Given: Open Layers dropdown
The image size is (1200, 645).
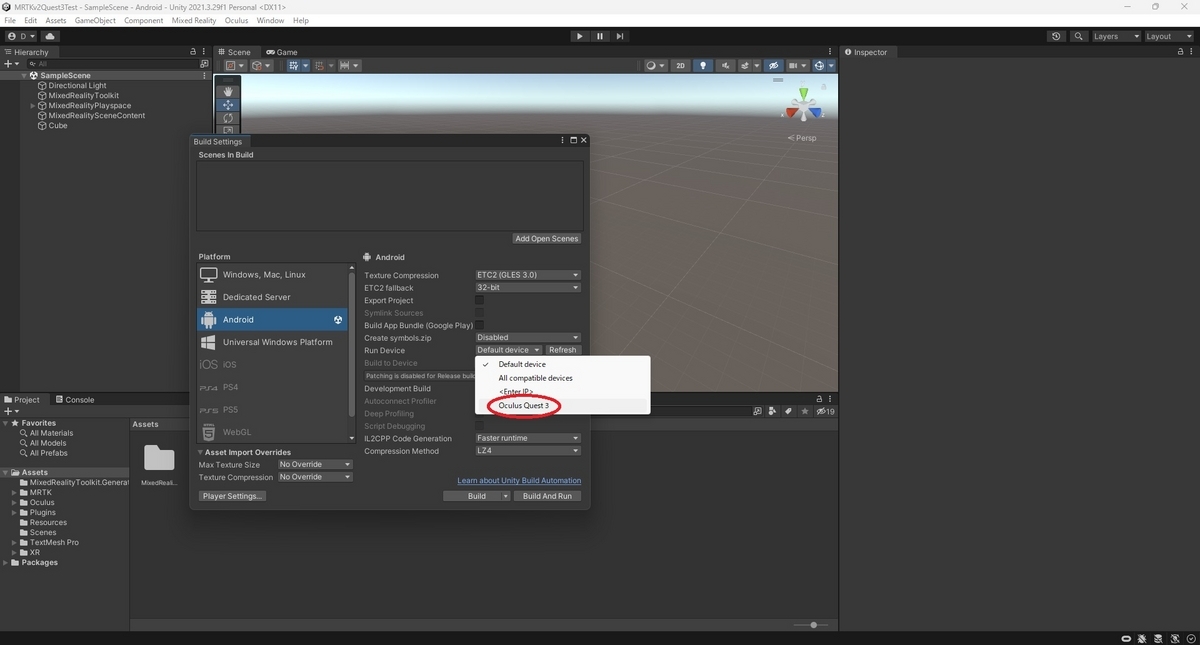Looking at the screenshot, I should point(1115,36).
